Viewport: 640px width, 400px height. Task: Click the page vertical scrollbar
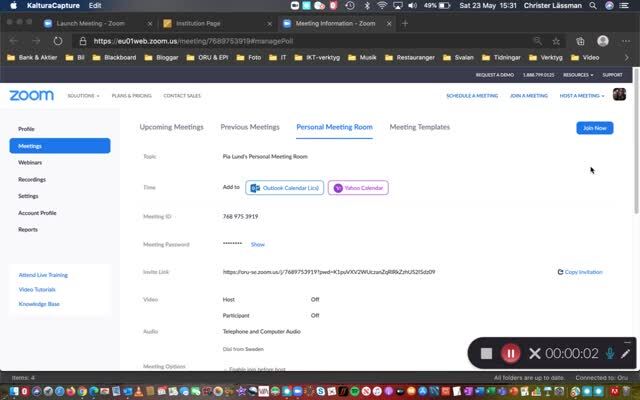point(636,141)
